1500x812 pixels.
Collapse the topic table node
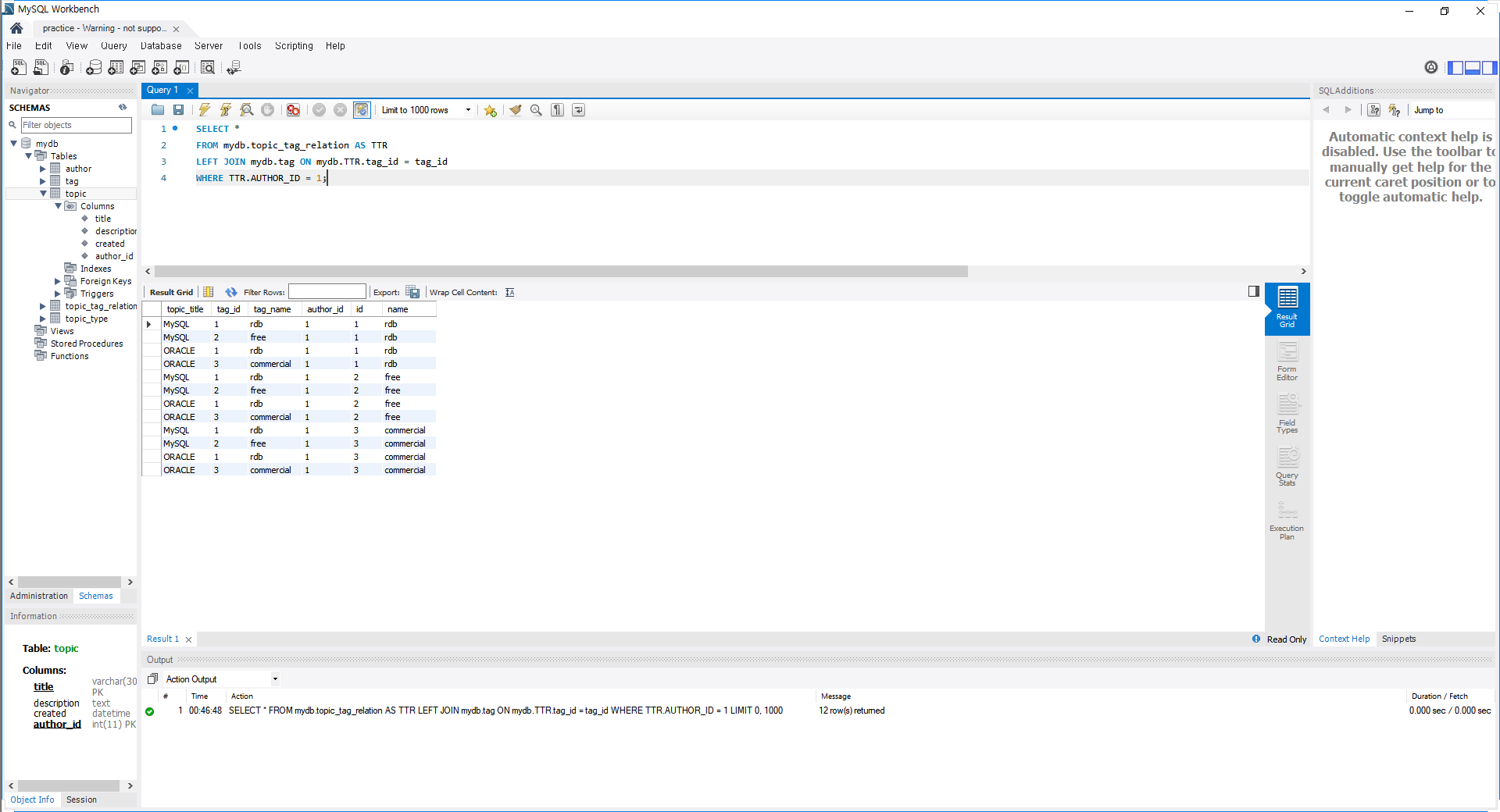[43, 194]
